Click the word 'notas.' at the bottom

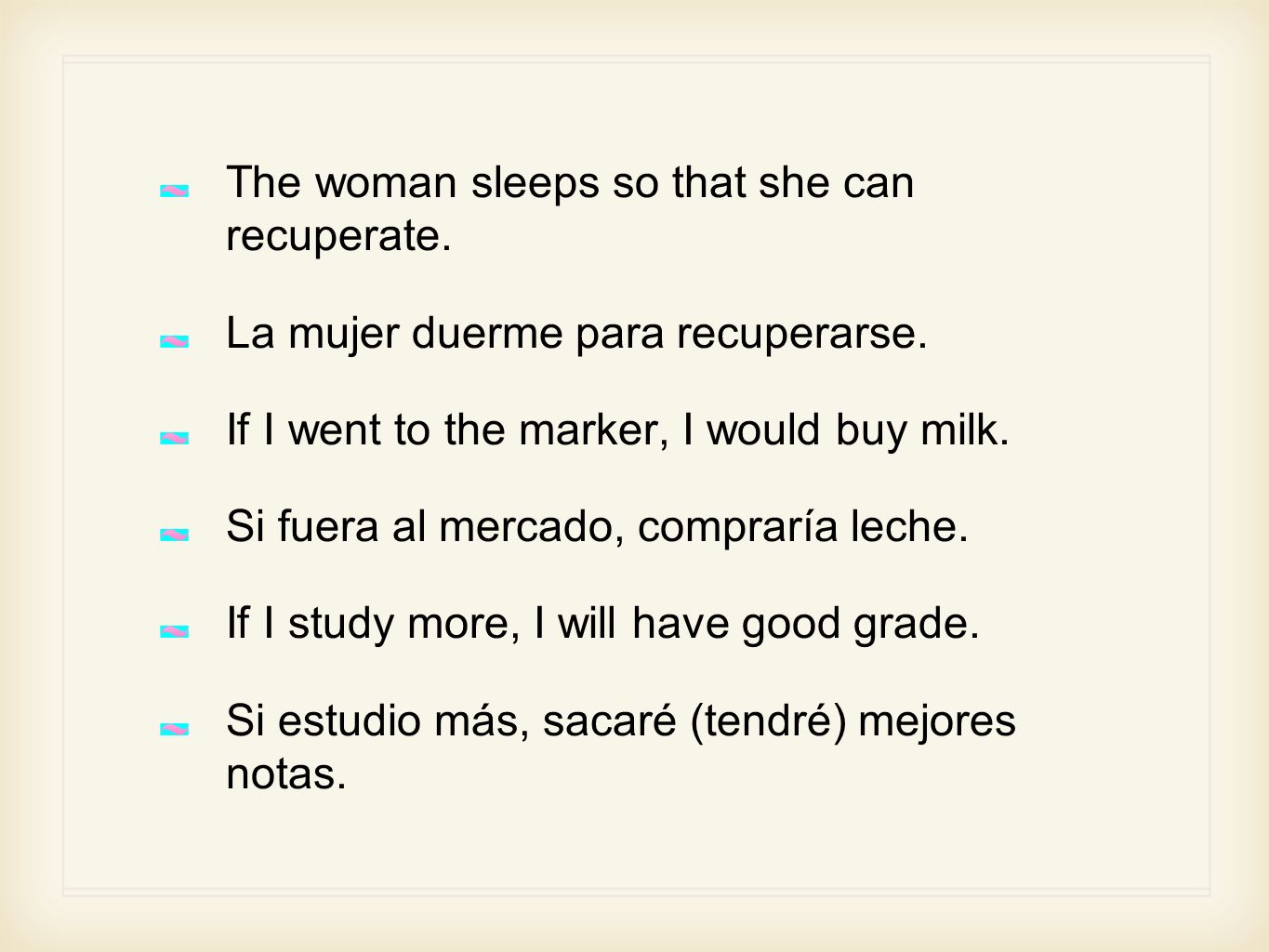(286, 773)
